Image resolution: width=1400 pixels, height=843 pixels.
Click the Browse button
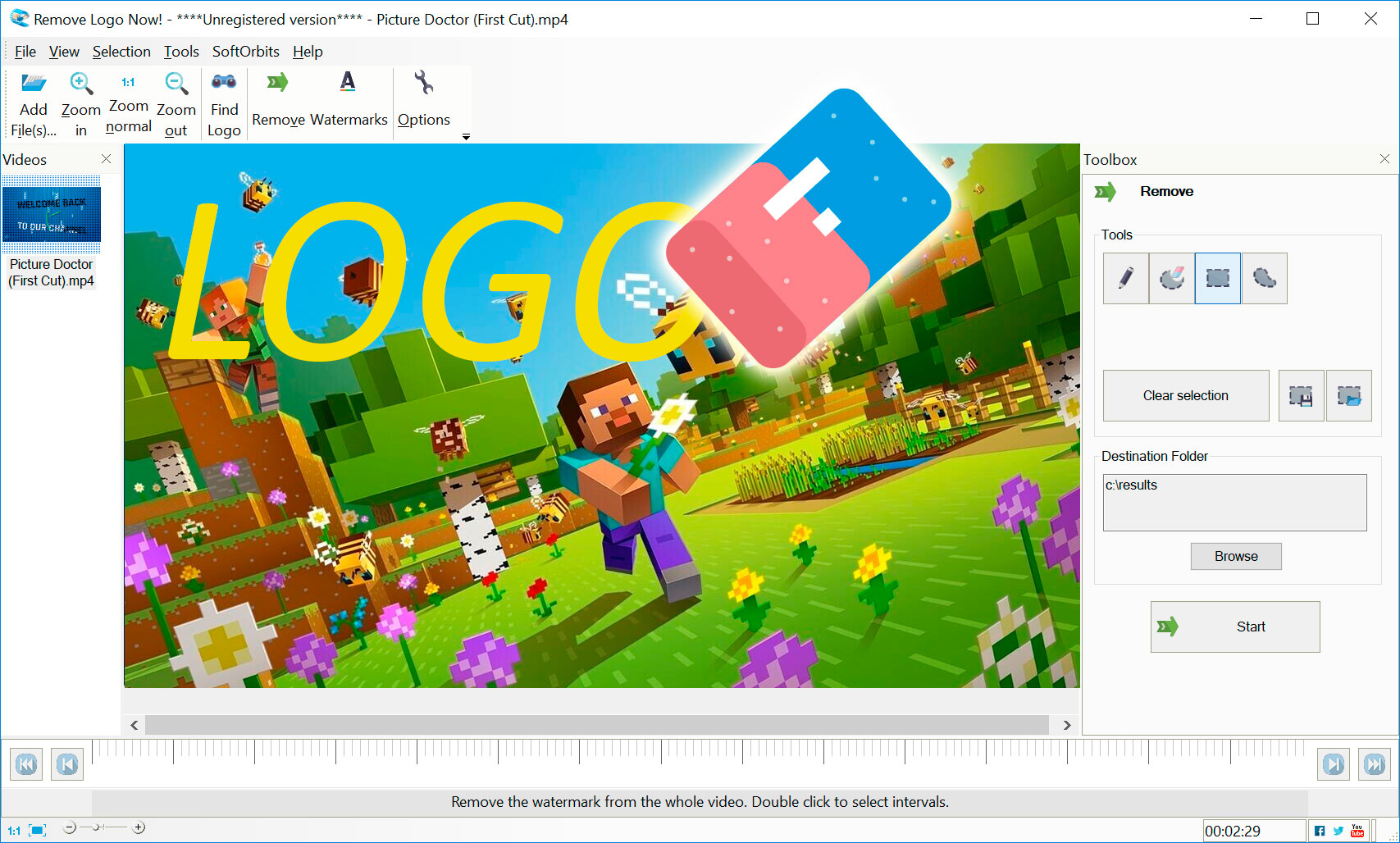1235,556
